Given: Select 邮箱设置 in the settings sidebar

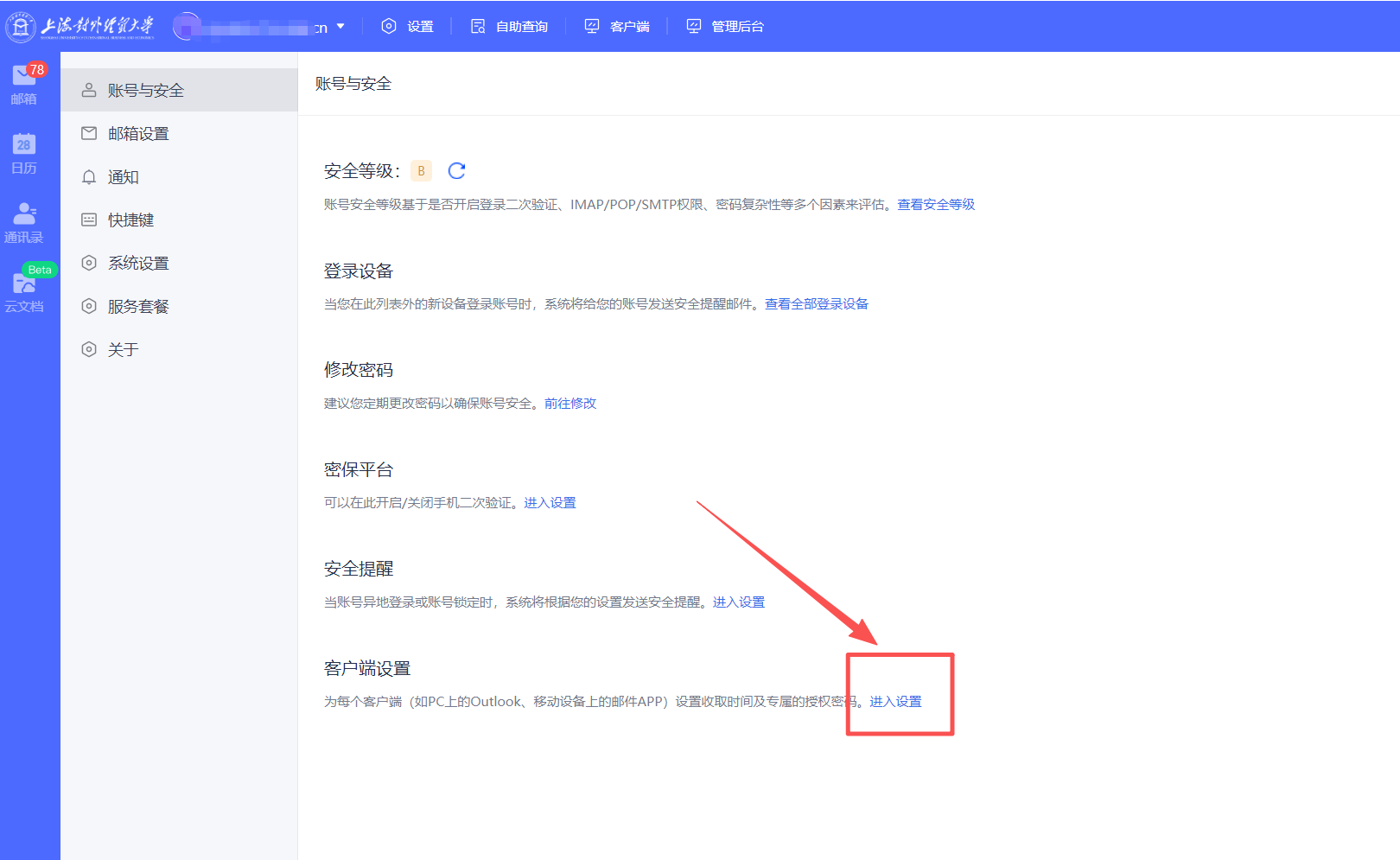Looking at the screenshot, I should pyautogui.click(x=138, y=134).
